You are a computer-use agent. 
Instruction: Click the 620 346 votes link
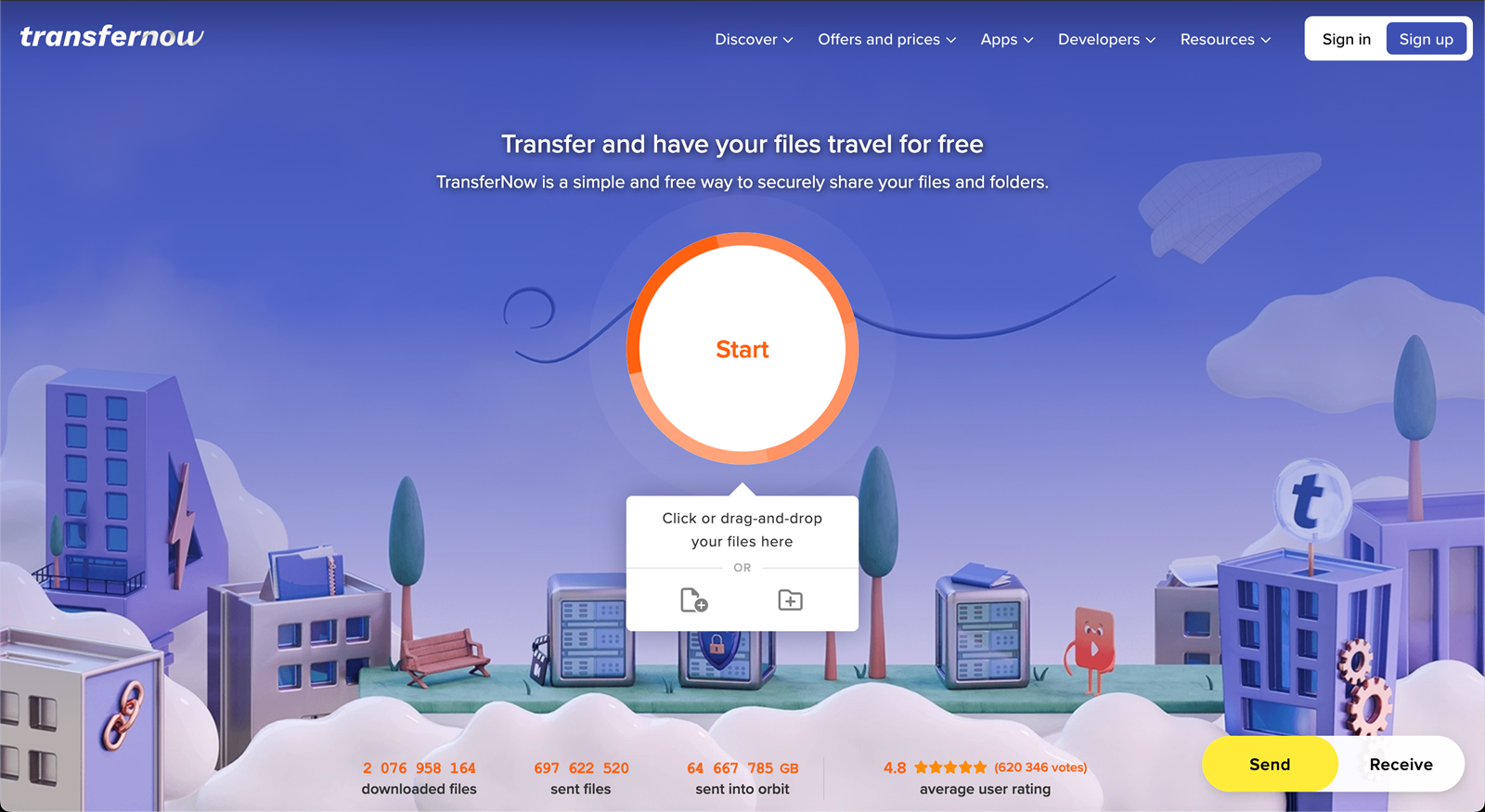click(x=1040, y=767)
